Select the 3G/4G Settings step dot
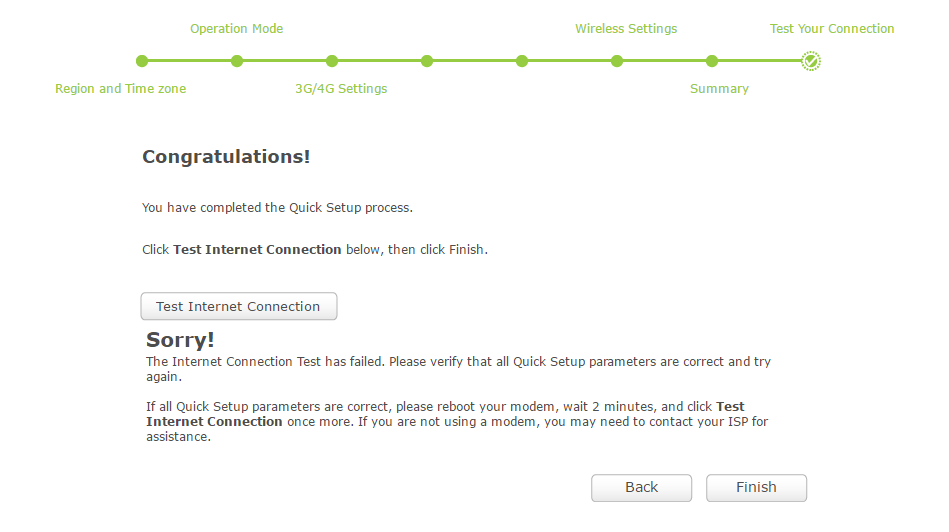 tap(332, 61)
